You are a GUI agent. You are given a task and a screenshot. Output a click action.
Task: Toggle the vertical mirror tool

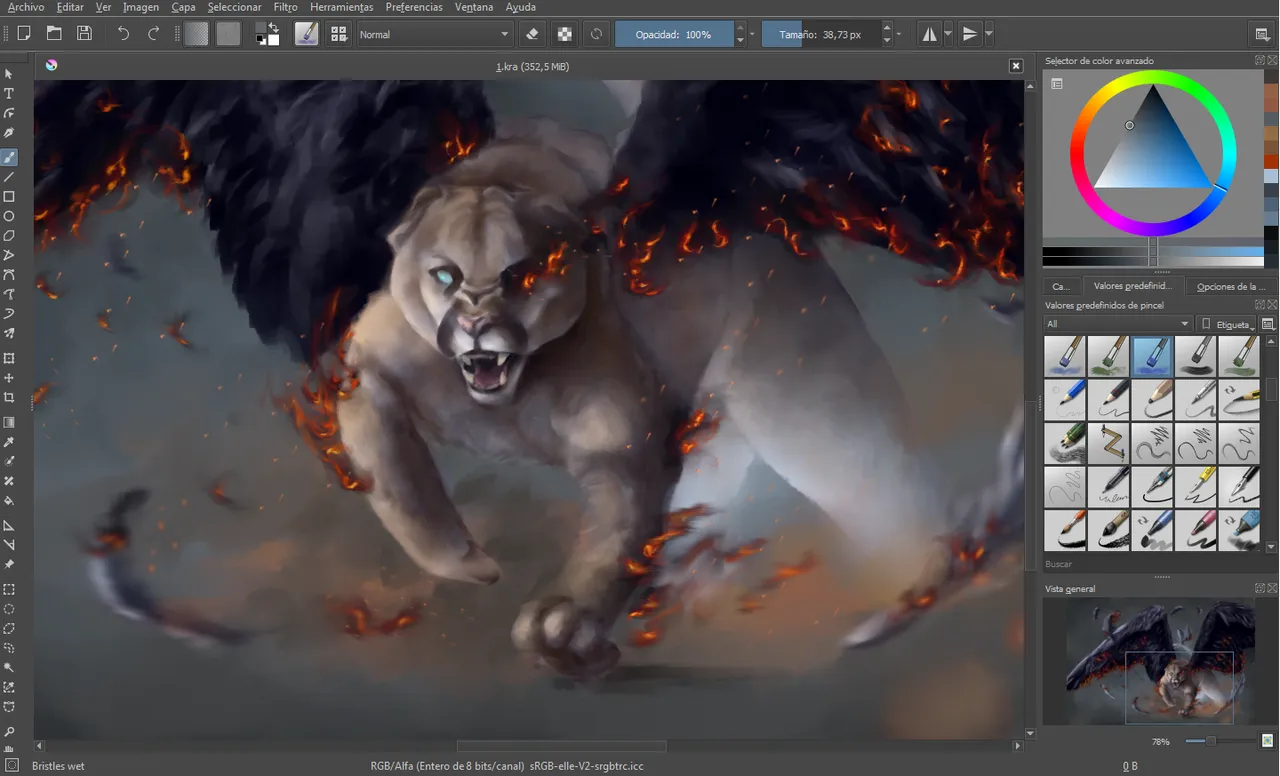pyautogui.click(x=969, y=34)
